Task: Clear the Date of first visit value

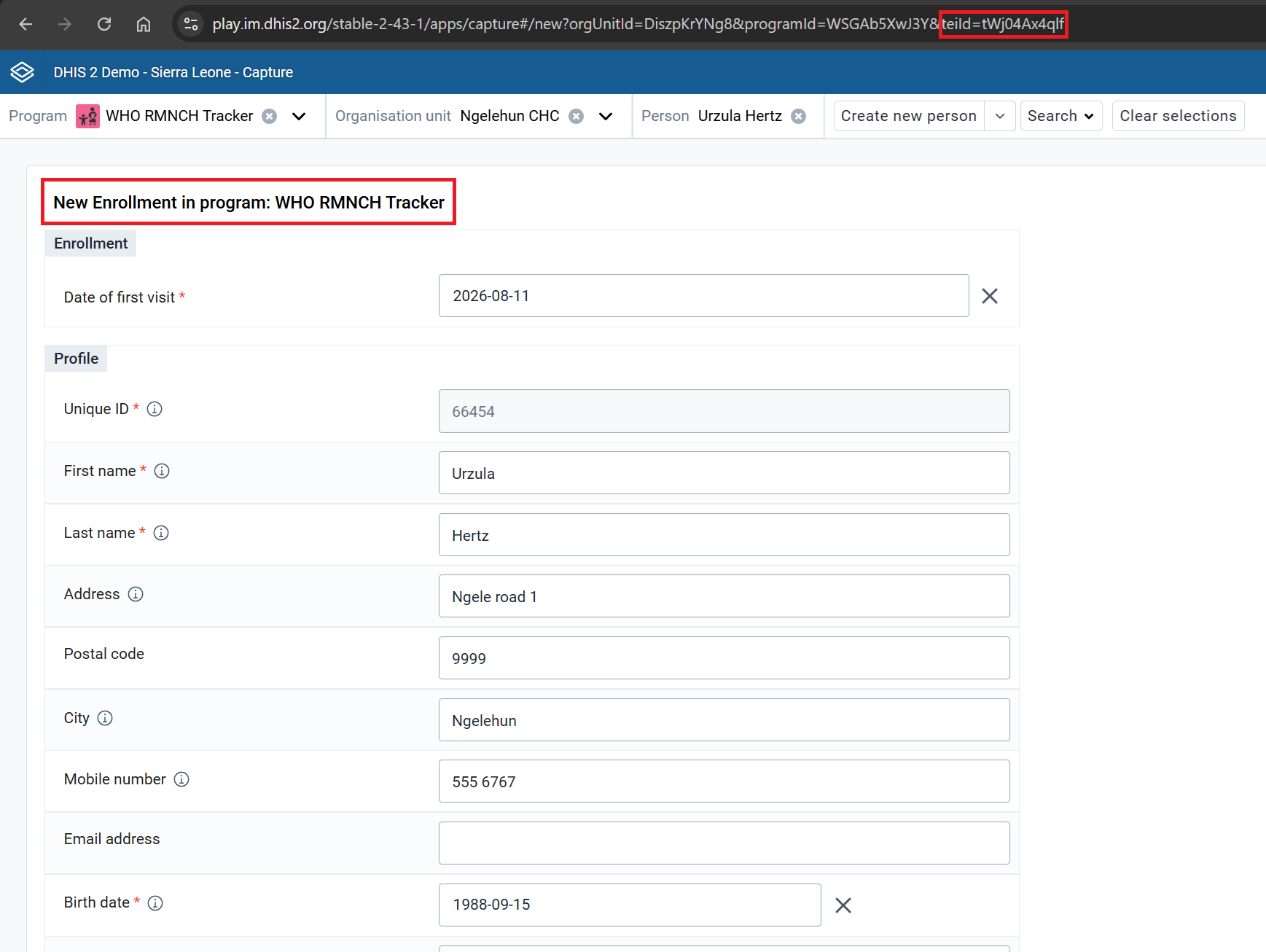Action: (990, 296)
